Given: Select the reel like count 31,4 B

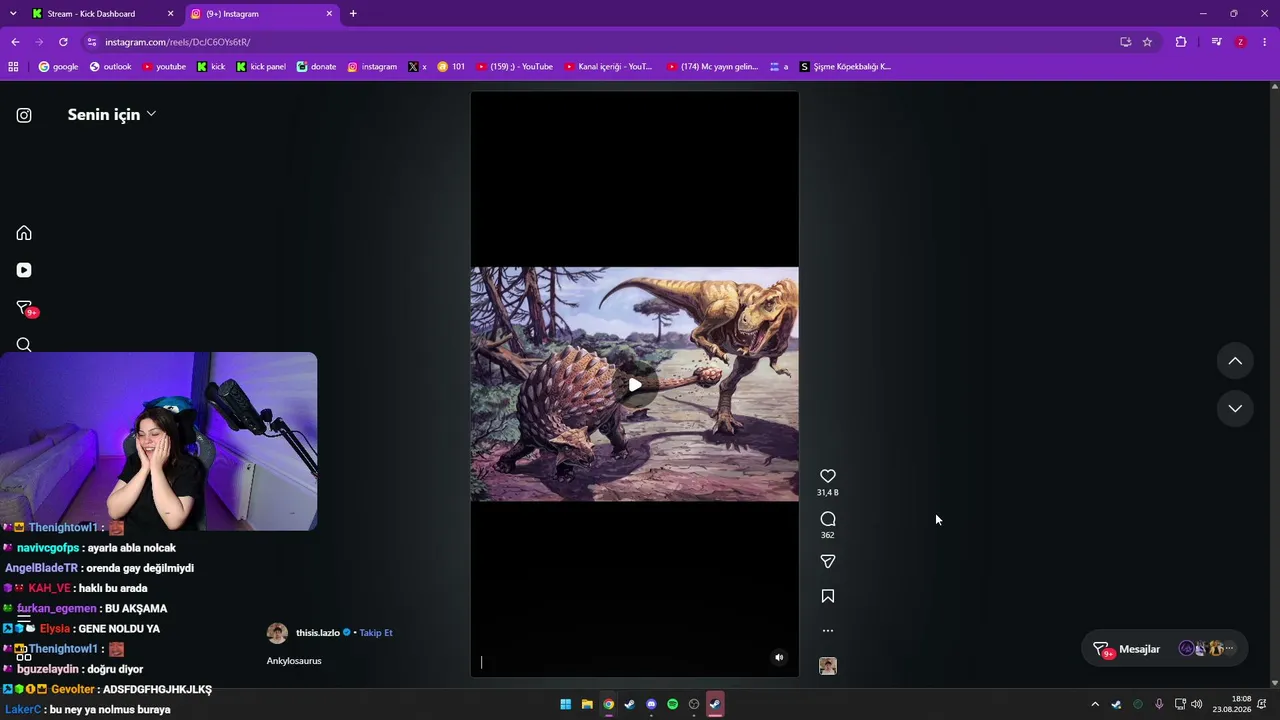Looking at the screenshot, I should [827, 492].
